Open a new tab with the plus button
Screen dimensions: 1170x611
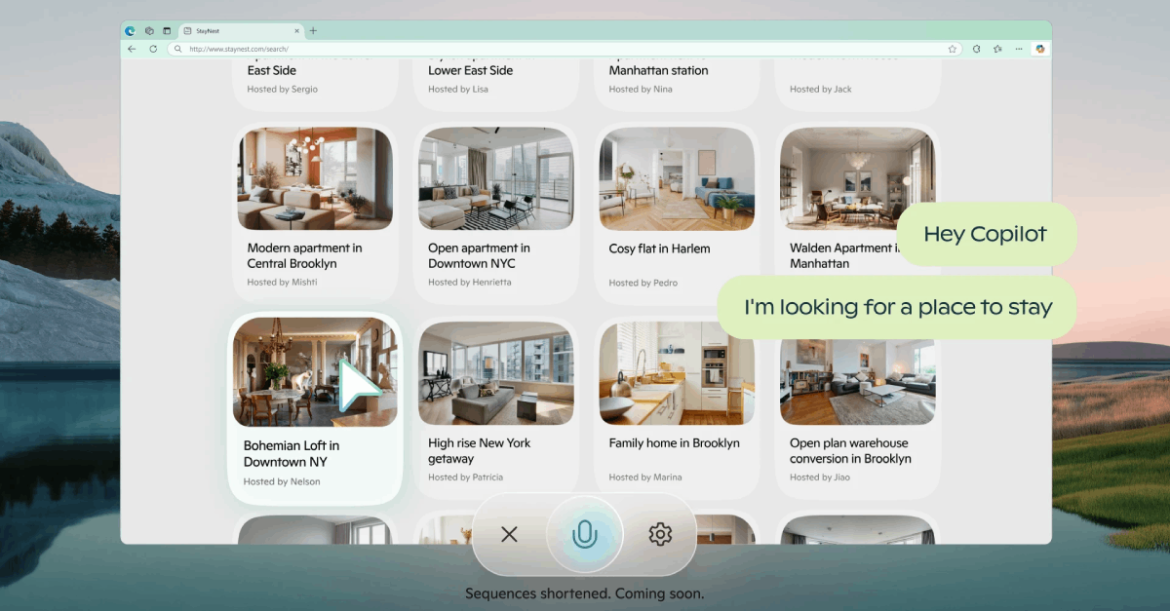pyautogui.click(x=313, y=31)
